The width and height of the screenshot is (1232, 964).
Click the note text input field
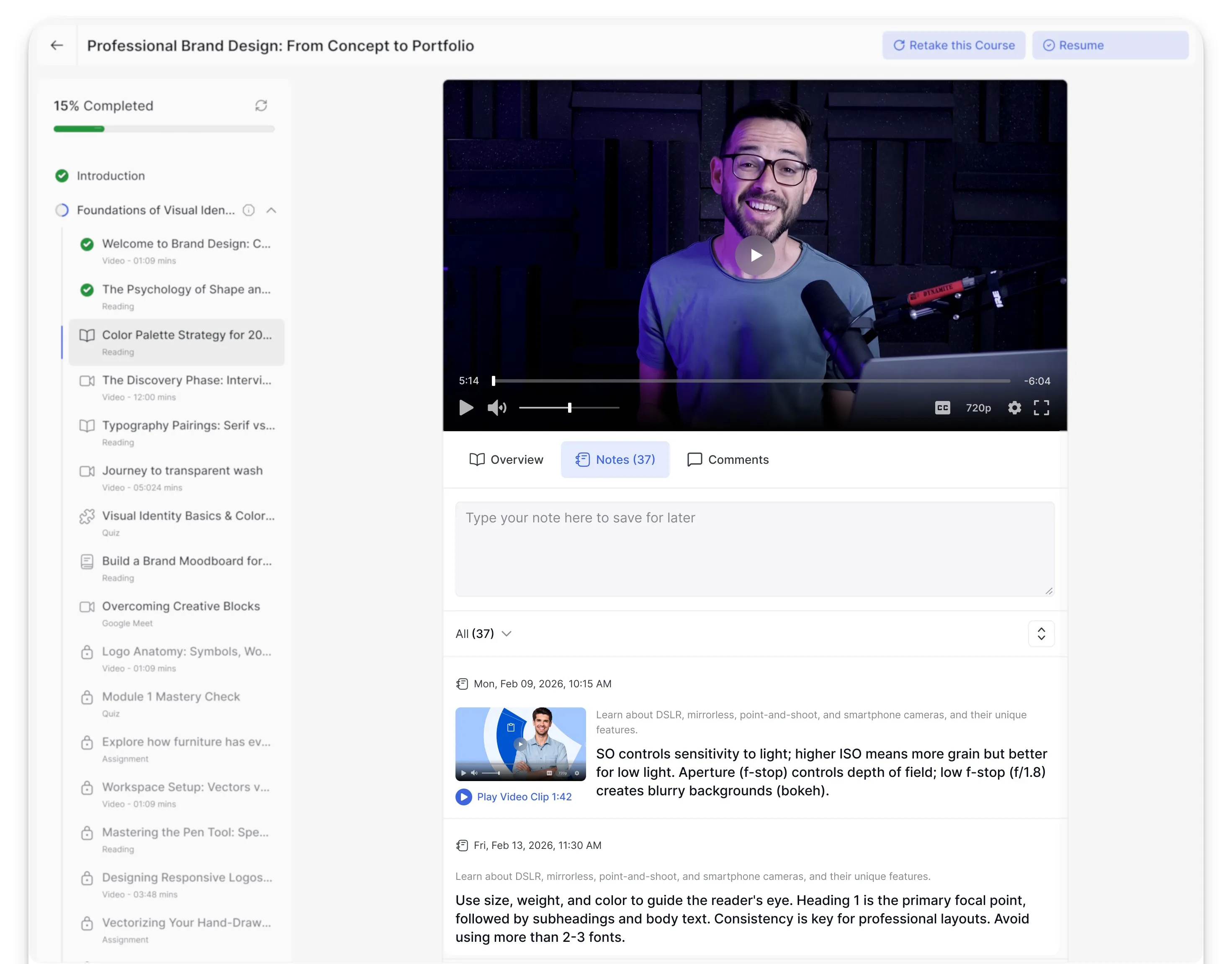point(754,549)
